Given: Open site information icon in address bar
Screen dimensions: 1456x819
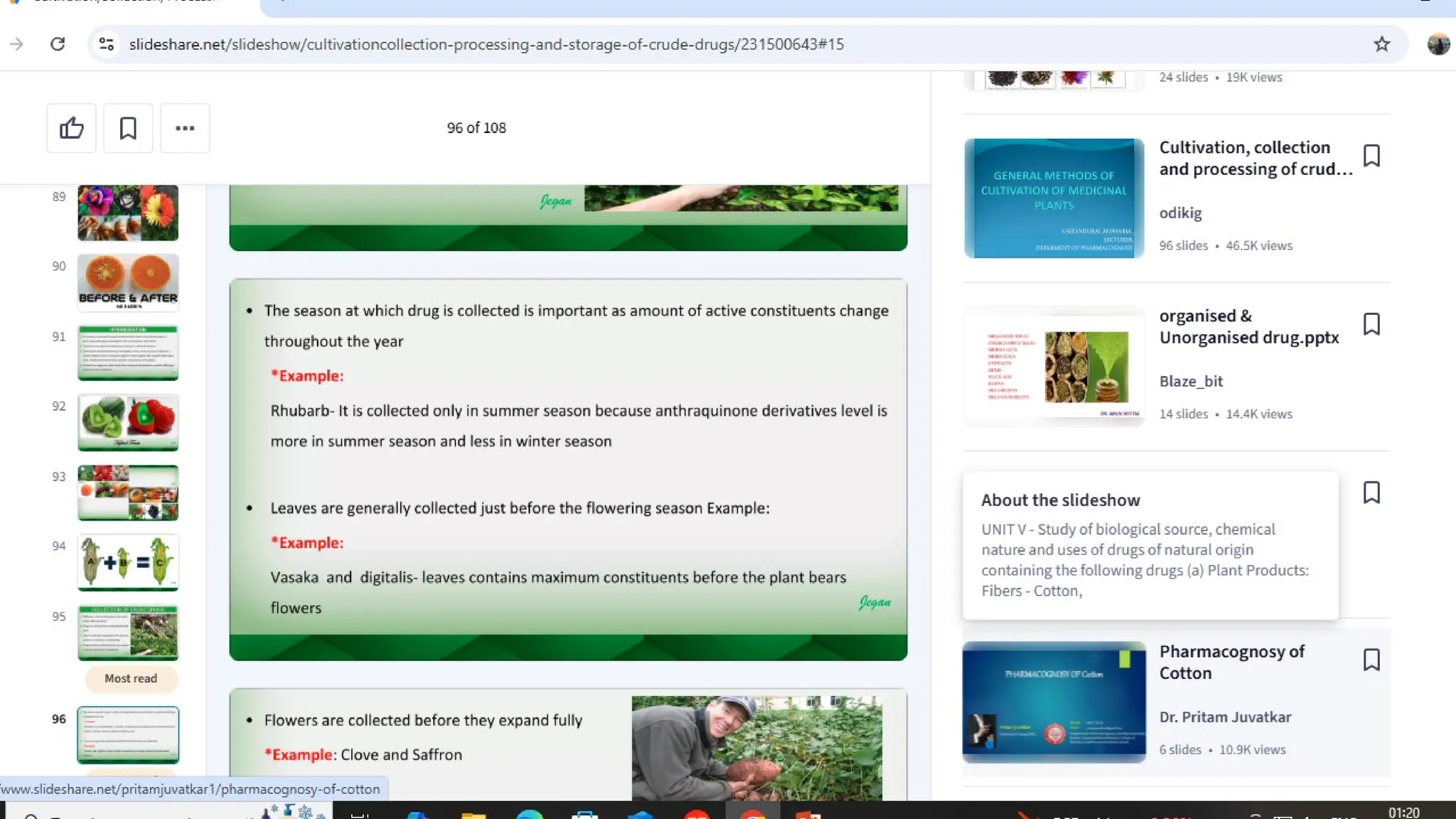Looking at the screenshot, I should (x=107, y=44).
